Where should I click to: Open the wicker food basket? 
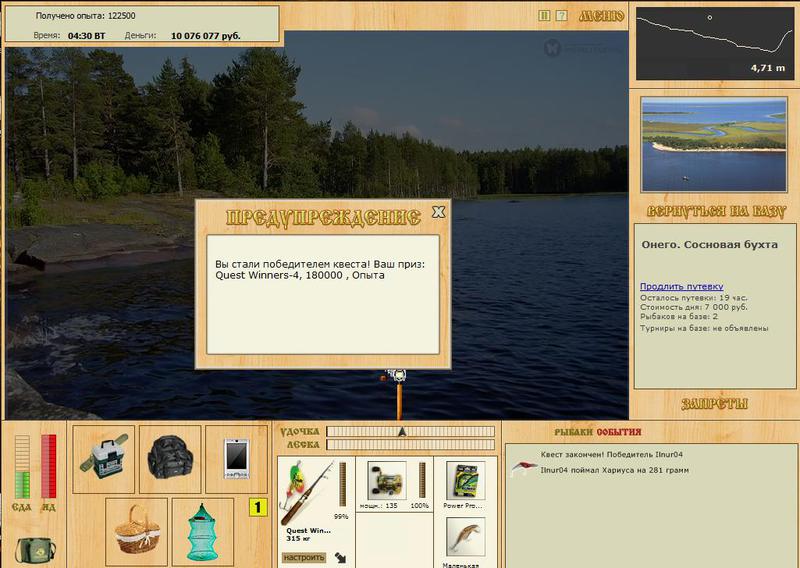click(x=137, y=531)
